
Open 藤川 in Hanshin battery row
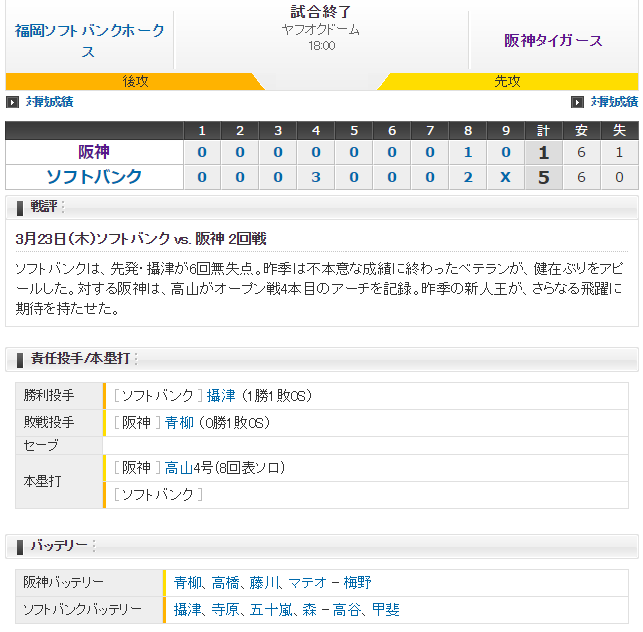[263, 582]
